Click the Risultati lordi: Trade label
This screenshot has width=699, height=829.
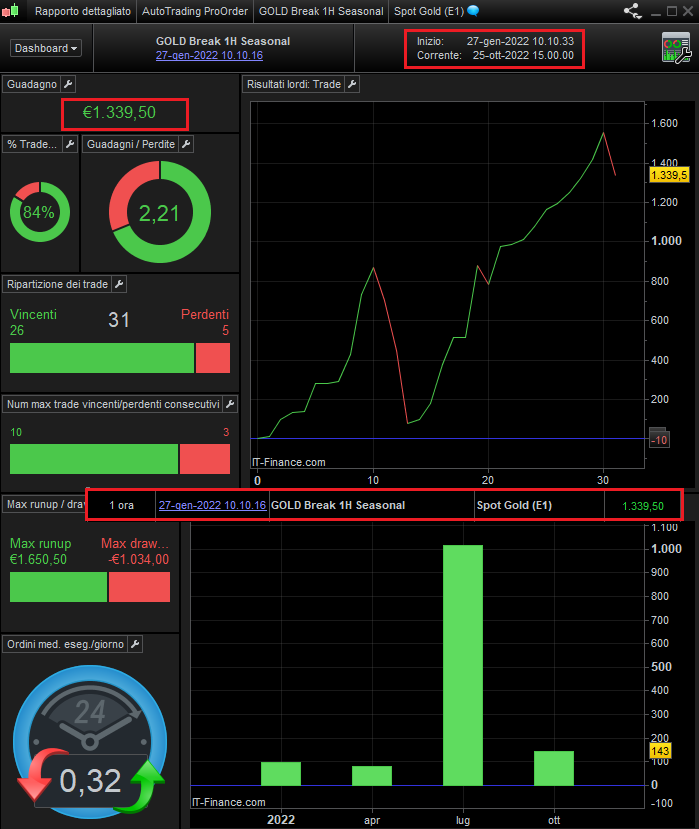pos(294,84)
